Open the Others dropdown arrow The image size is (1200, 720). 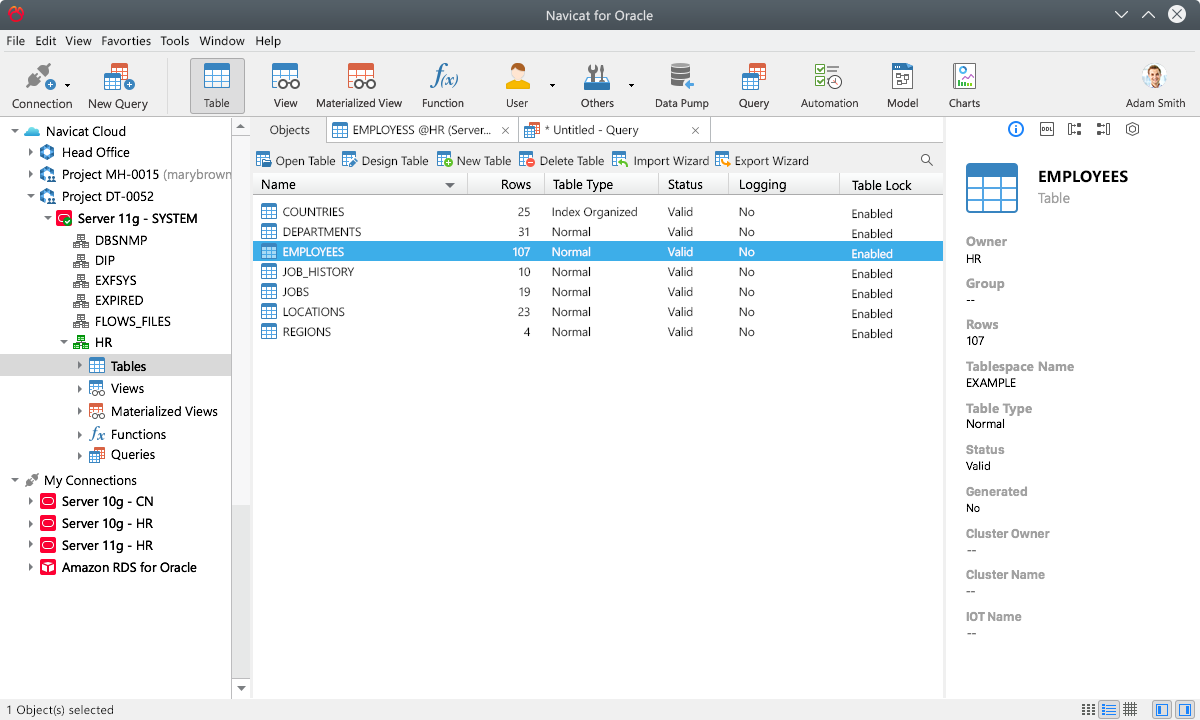(x=631, y=85)
